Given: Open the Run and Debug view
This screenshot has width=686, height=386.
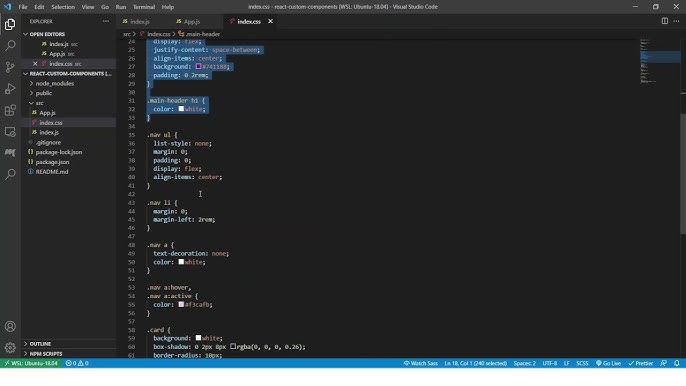Looking at the screenshot, I should [10, 88].
